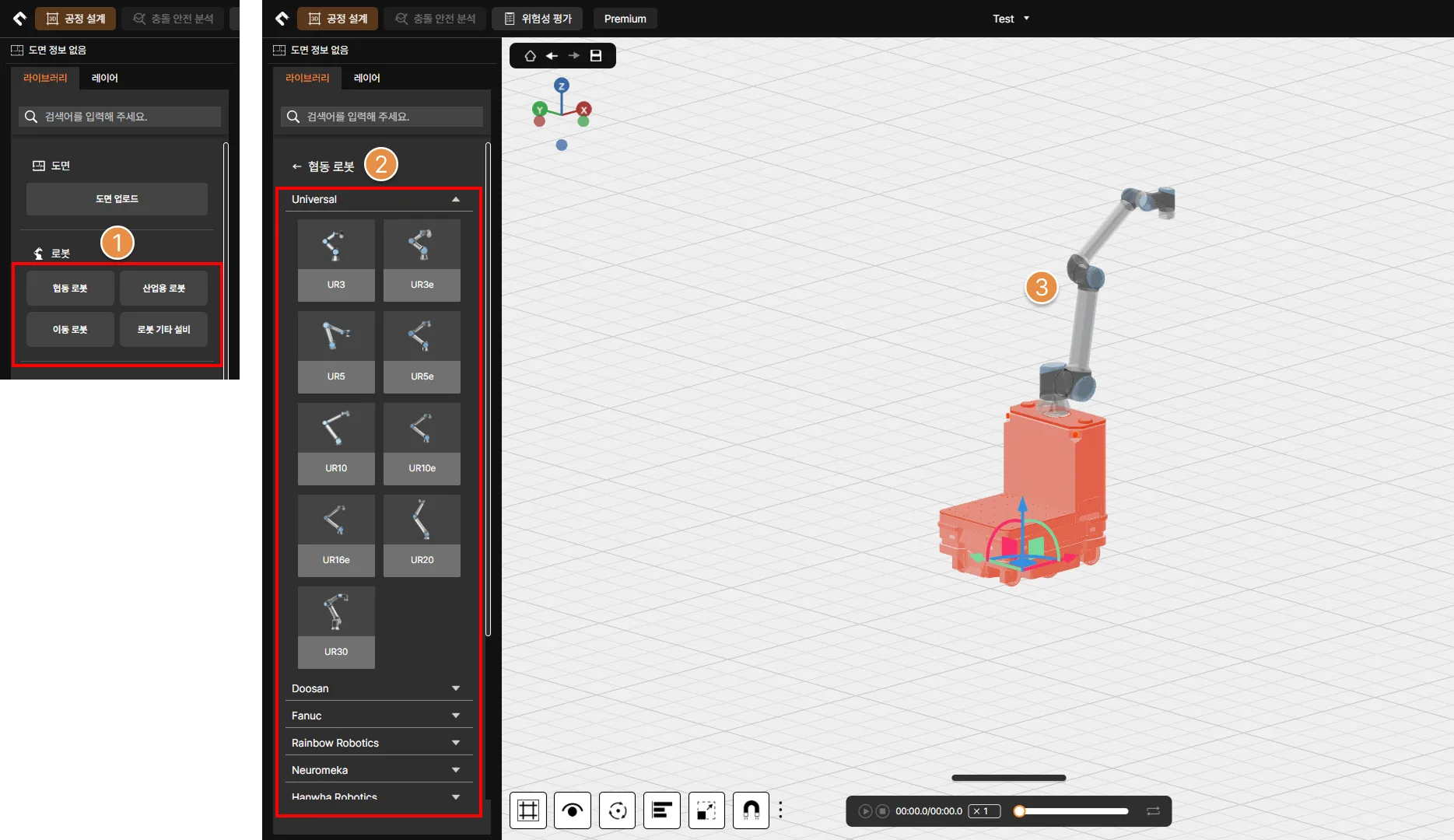Collapse the Universal robot category
Screen dimensions: 1454x840
(379, 200)
